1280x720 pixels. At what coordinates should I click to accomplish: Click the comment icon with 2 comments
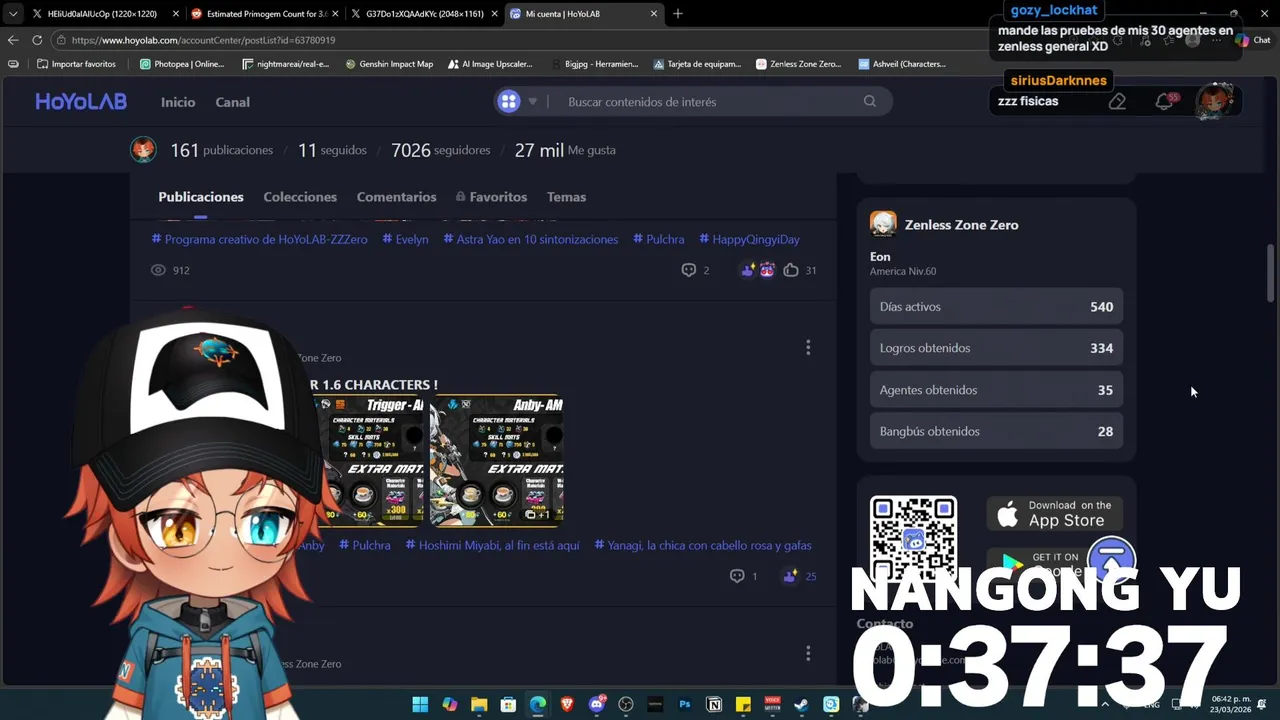point(688,270)
